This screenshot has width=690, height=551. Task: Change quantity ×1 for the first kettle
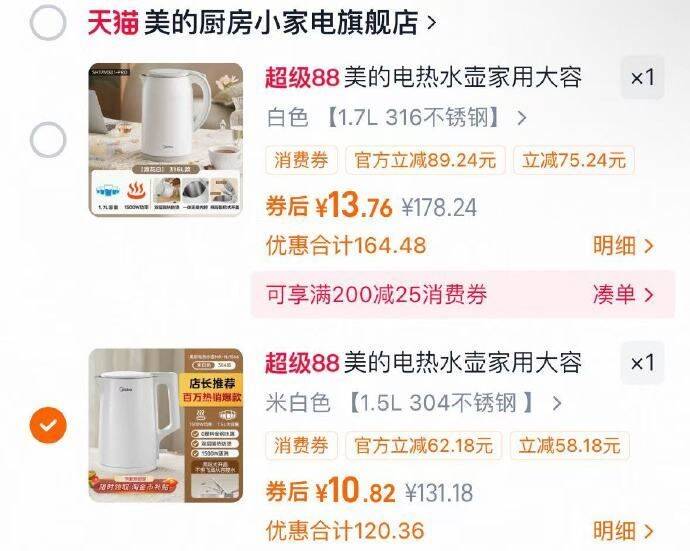tap(642, 77)
